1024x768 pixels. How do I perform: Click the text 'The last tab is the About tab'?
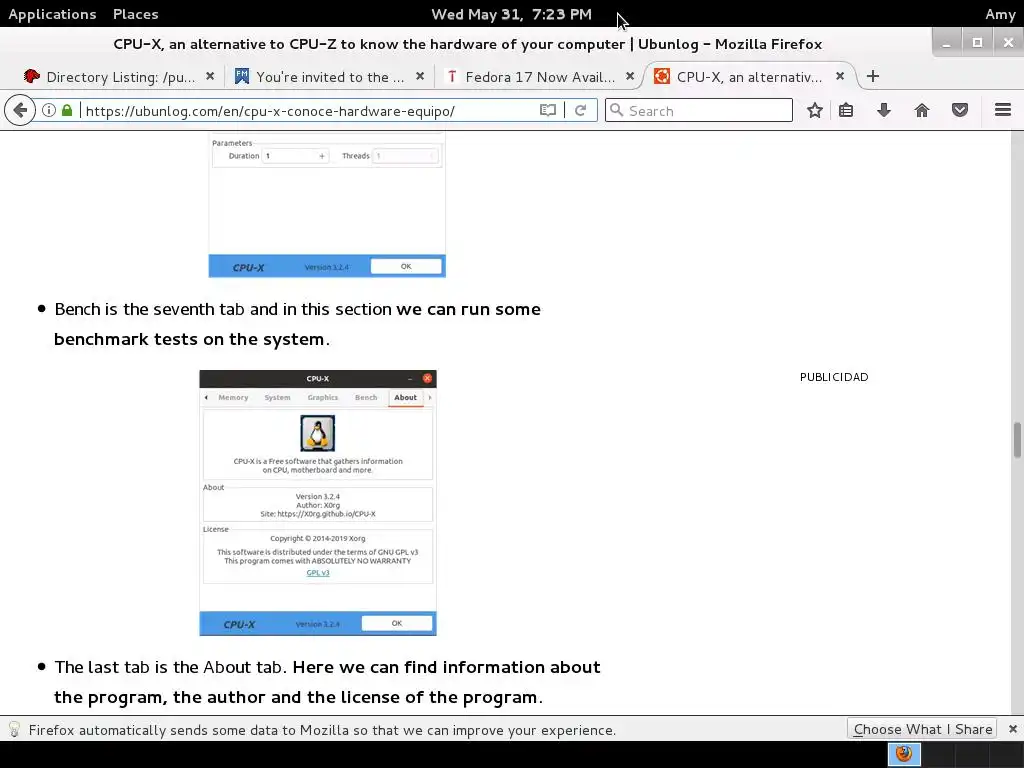pos(168,667)
